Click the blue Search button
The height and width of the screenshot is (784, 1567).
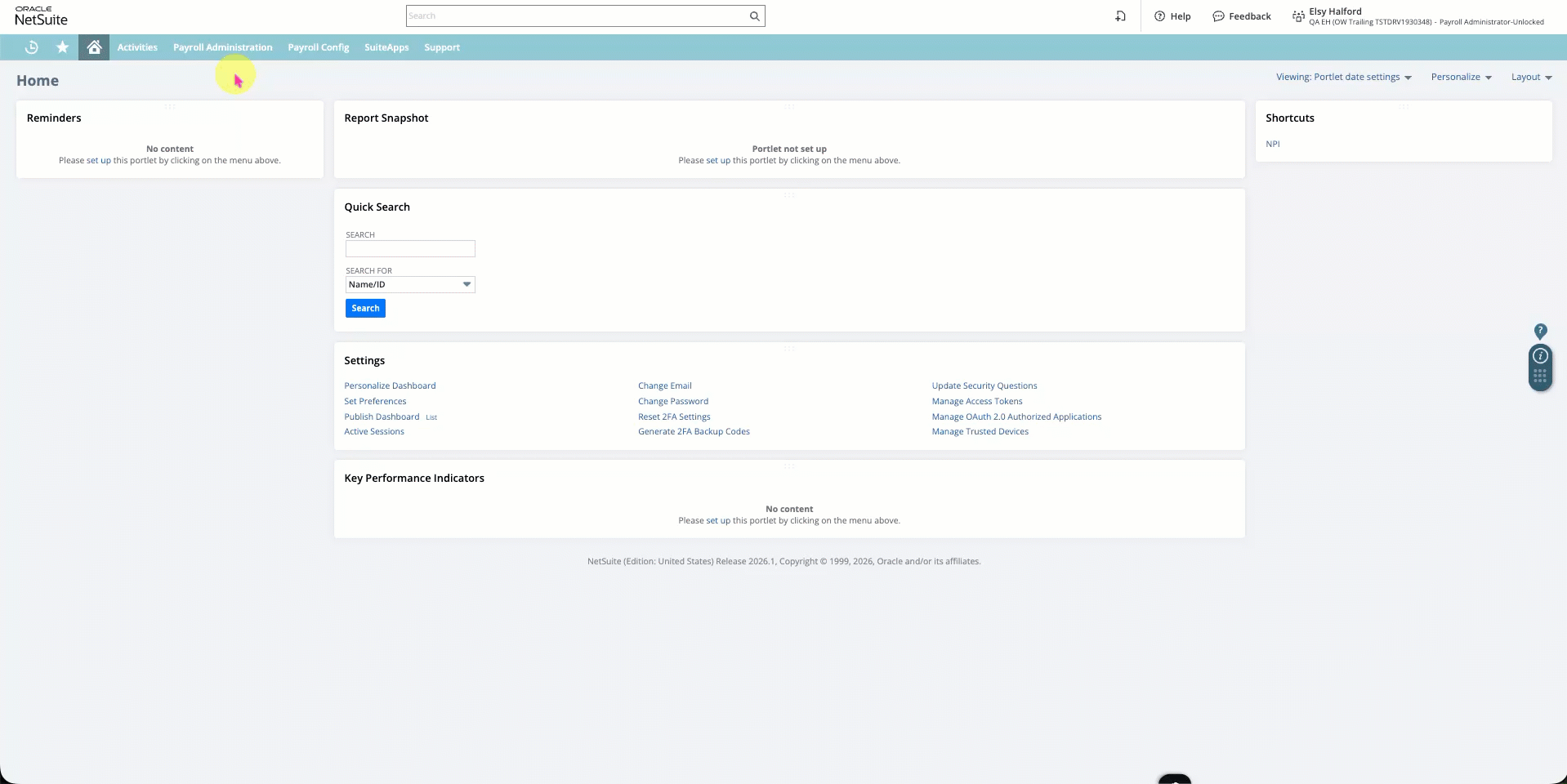365,308
